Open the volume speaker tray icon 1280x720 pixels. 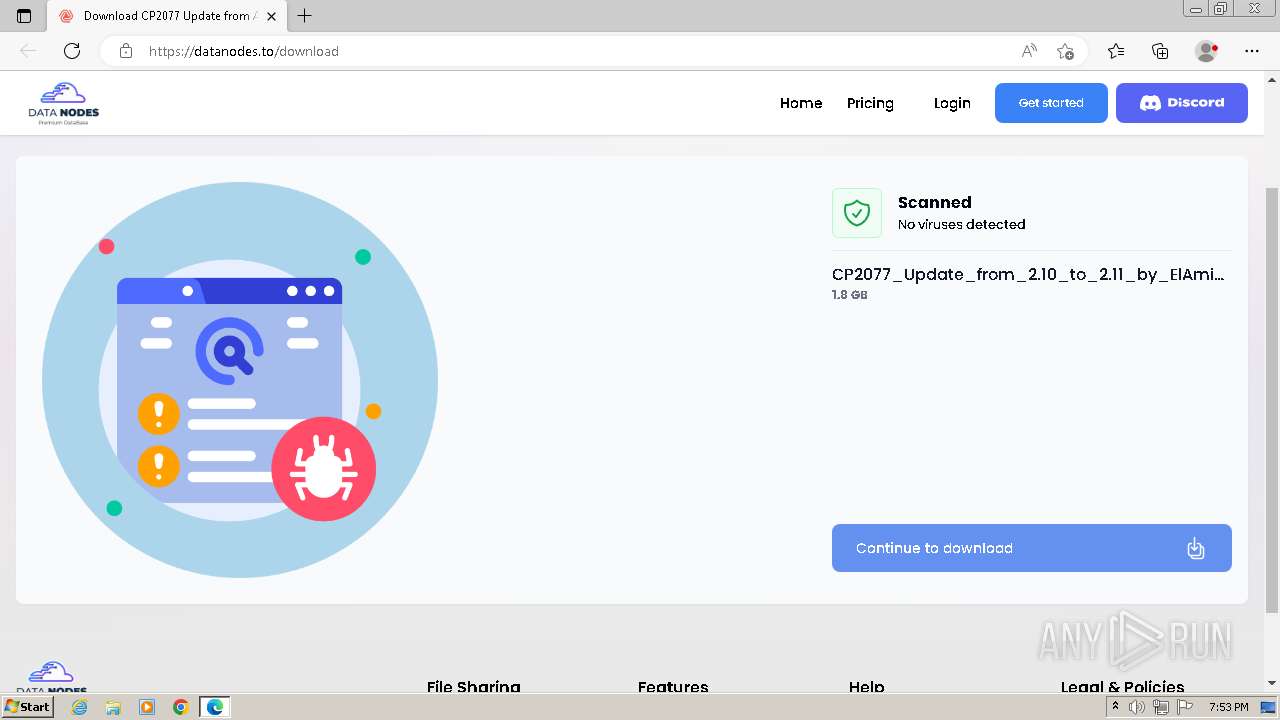[1137, 707]
